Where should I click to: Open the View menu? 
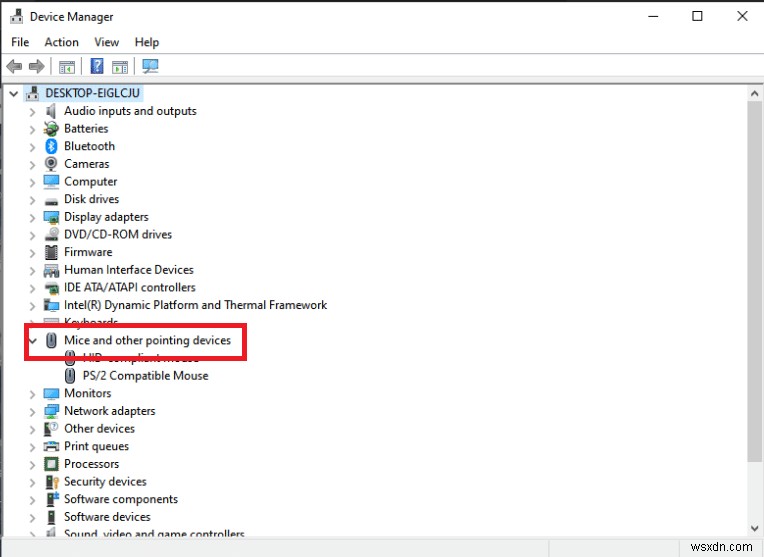pos(106,42)
